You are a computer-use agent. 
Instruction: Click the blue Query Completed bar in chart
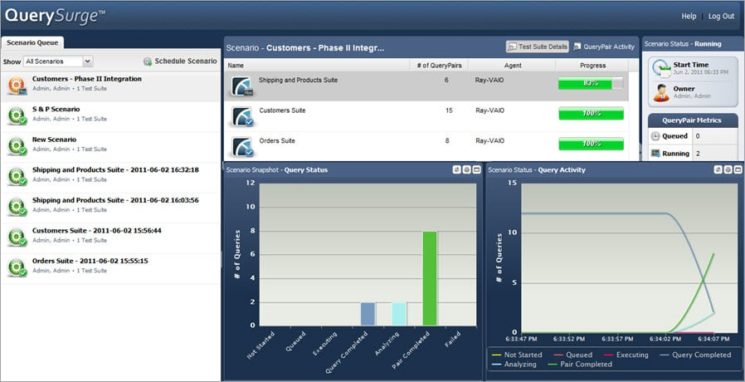click(368, 314)
